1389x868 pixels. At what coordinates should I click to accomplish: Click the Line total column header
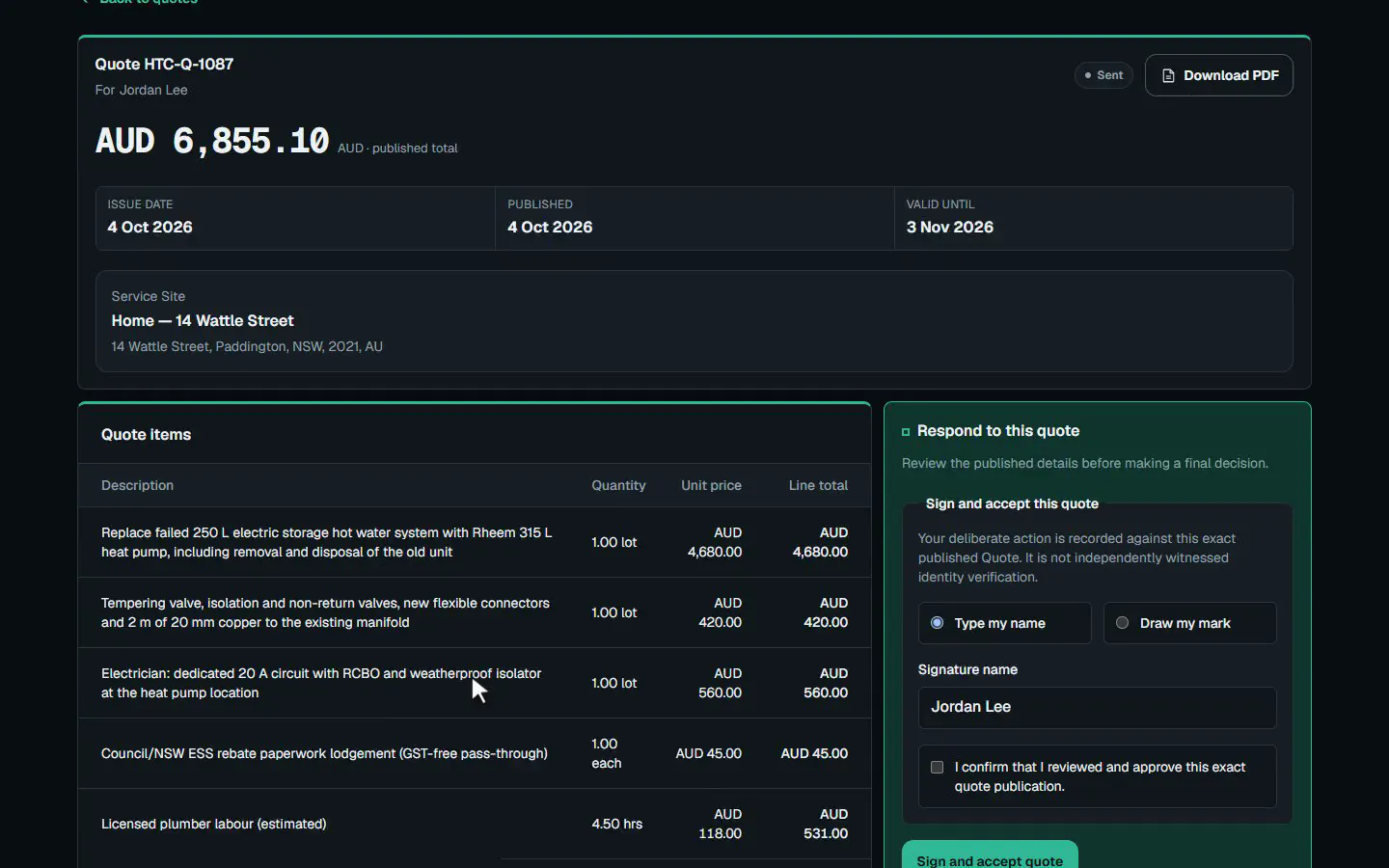point(818,485)
